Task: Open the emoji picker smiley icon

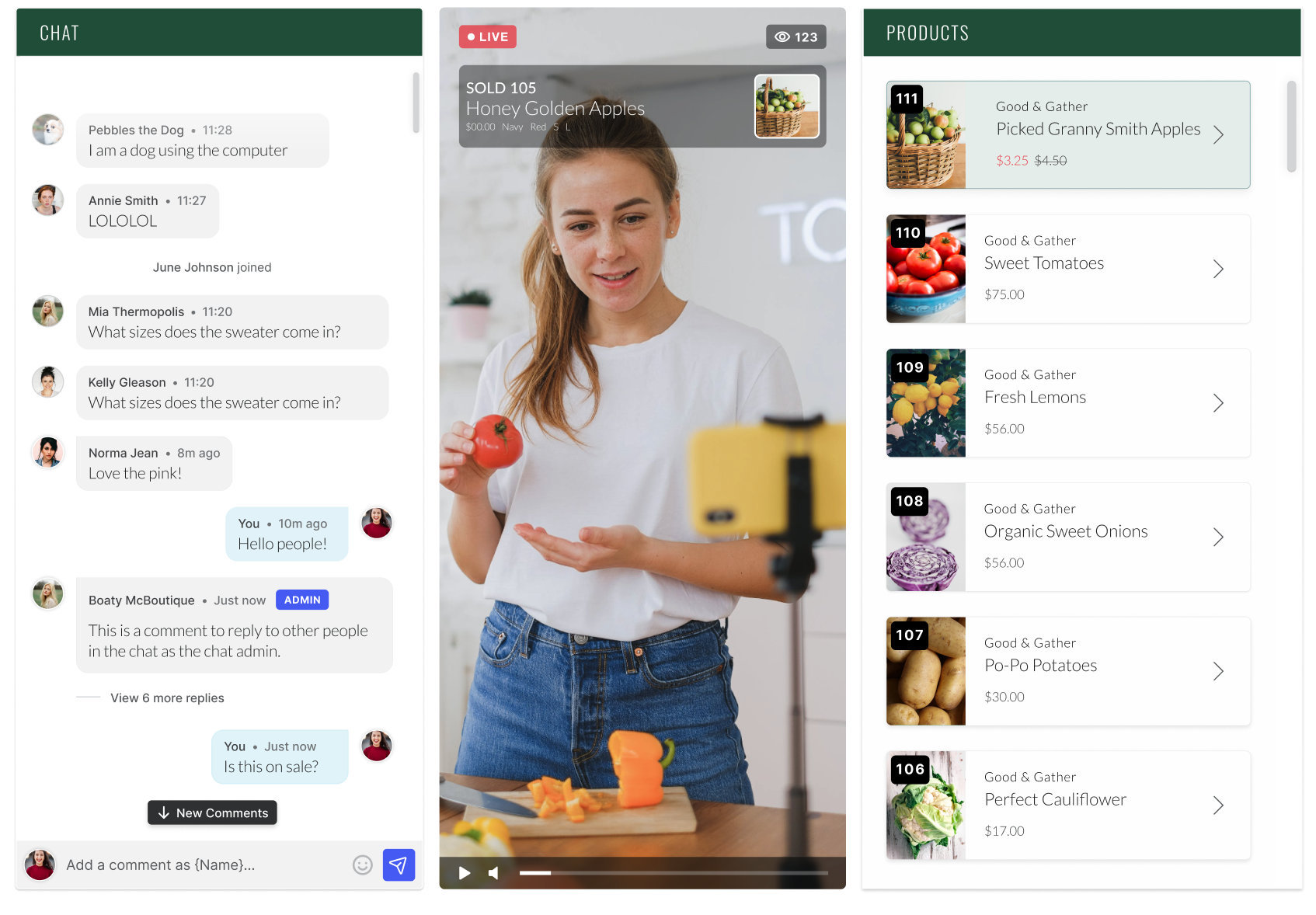Action: 363,865
